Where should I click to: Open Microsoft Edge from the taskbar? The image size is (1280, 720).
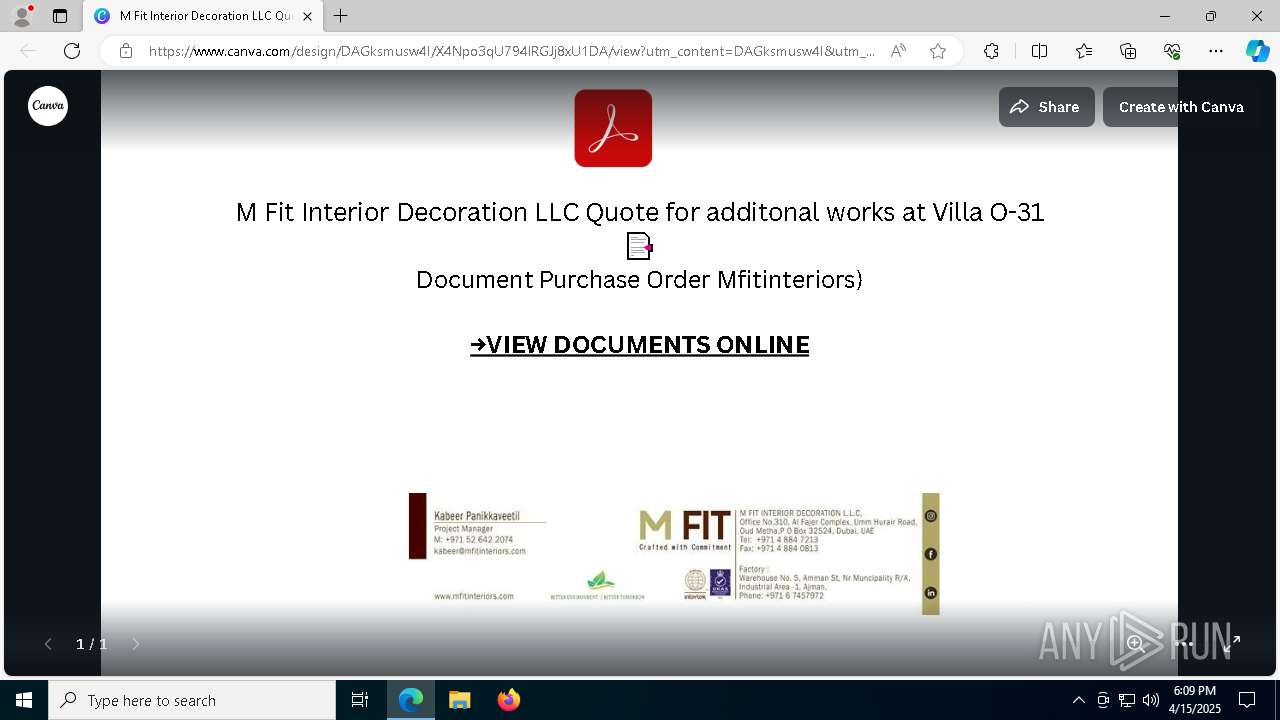[x=411, y=700]
